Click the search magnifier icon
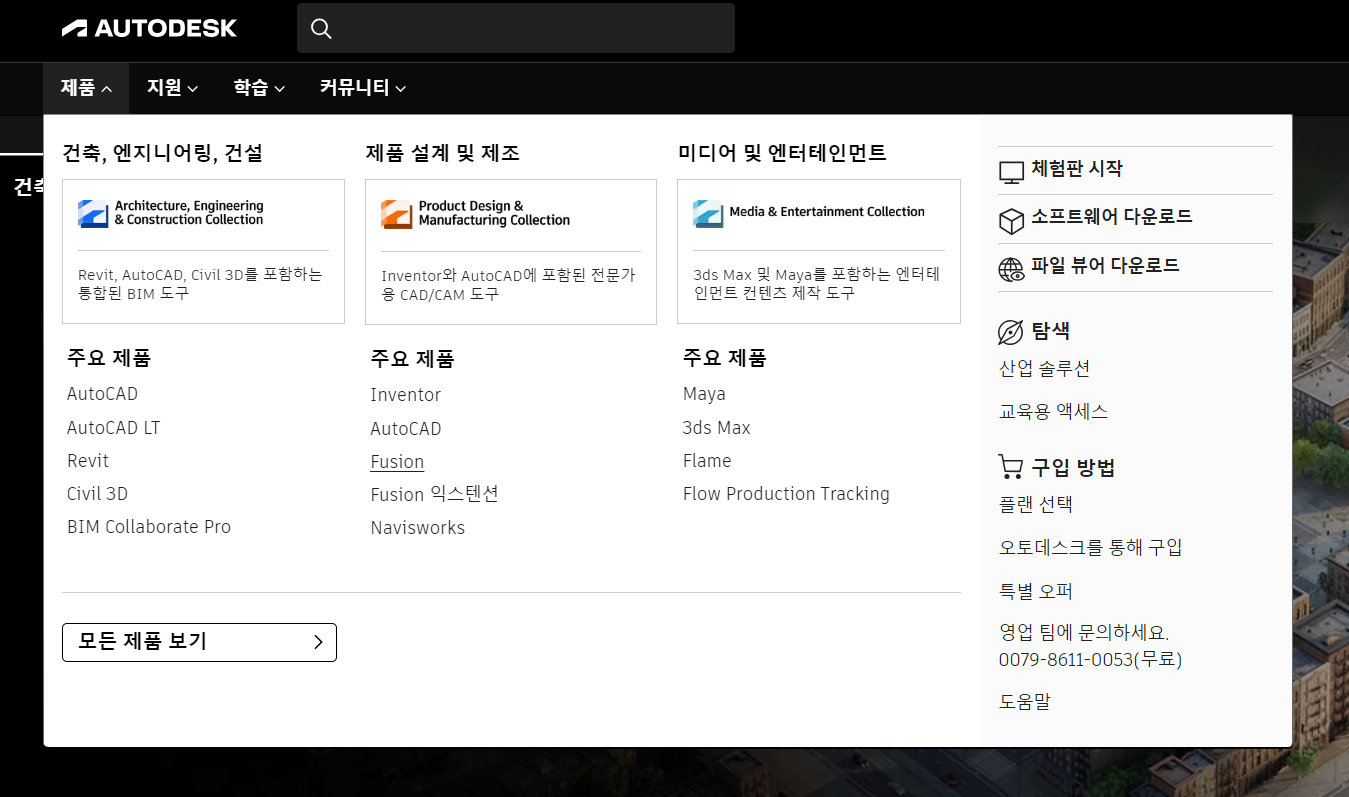The image size is (1349, 797). (321, 28)
